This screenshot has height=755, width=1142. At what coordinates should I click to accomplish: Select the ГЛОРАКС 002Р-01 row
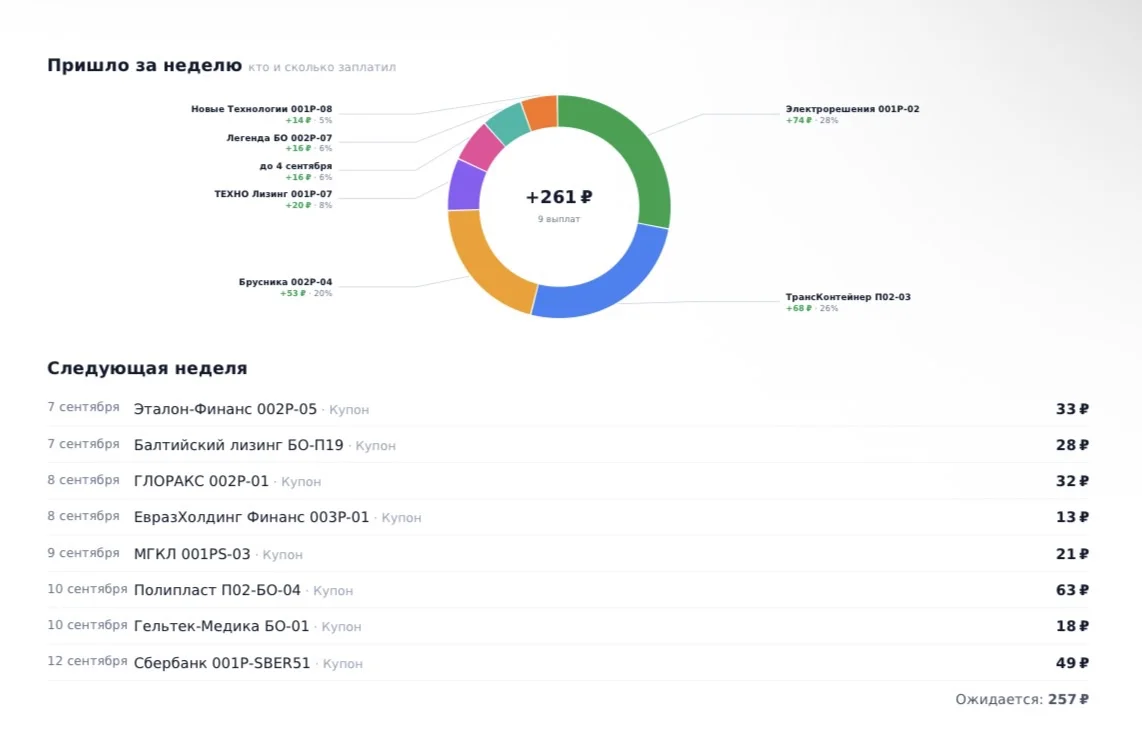(x=568, y=481)
